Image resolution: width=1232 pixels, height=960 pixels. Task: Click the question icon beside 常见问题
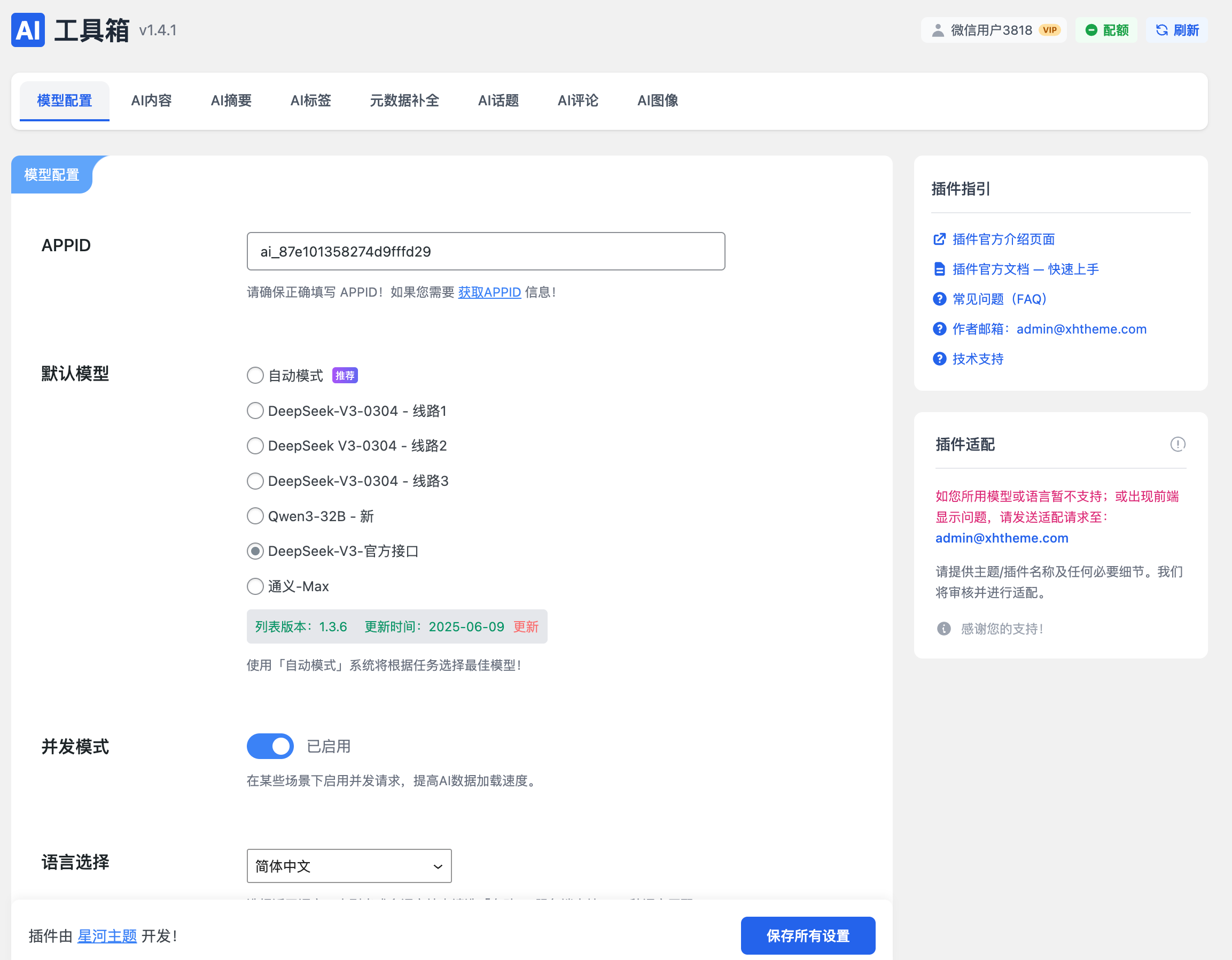939,299
